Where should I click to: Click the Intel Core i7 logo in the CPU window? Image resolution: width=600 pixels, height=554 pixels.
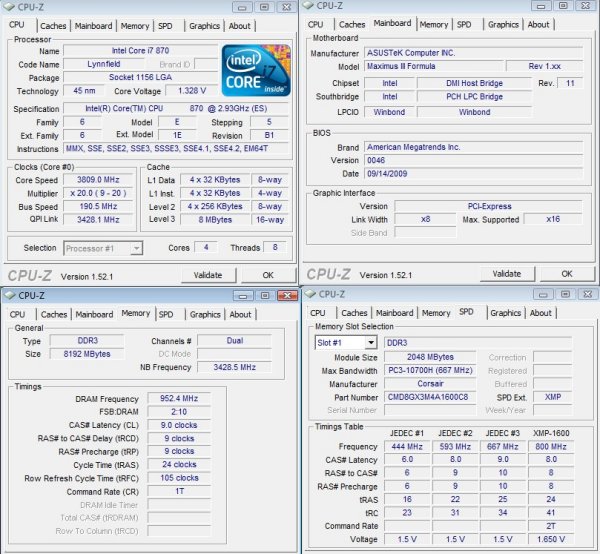(x=256, y=70)
